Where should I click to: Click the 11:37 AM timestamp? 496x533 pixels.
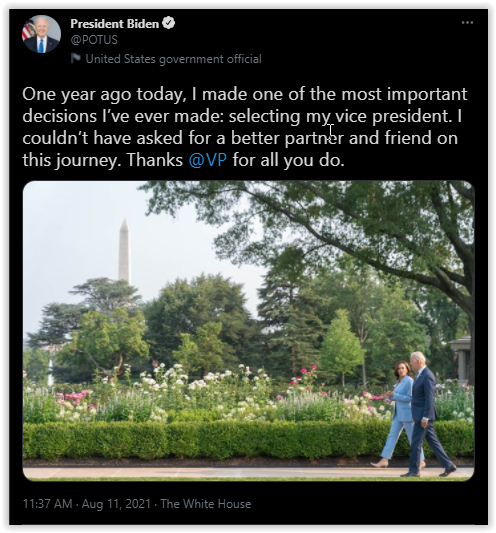(x=47, y=503)
